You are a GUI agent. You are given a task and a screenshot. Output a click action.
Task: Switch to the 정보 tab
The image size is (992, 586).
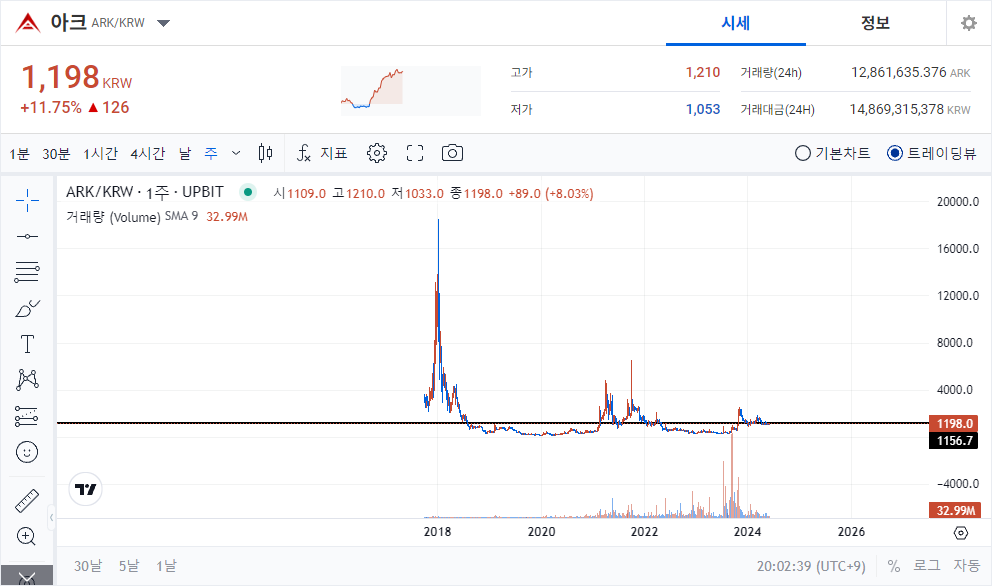coord(876,23)
